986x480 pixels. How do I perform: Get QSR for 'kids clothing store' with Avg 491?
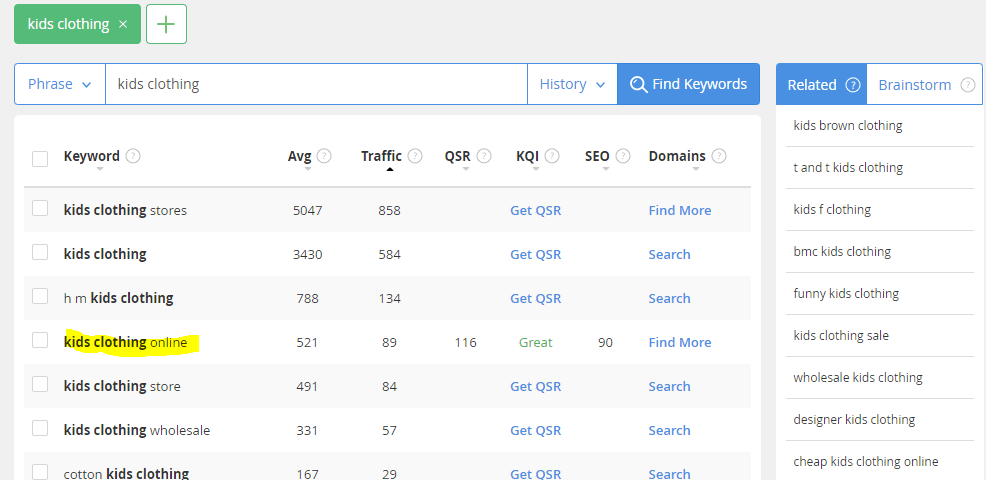[535, 386]
